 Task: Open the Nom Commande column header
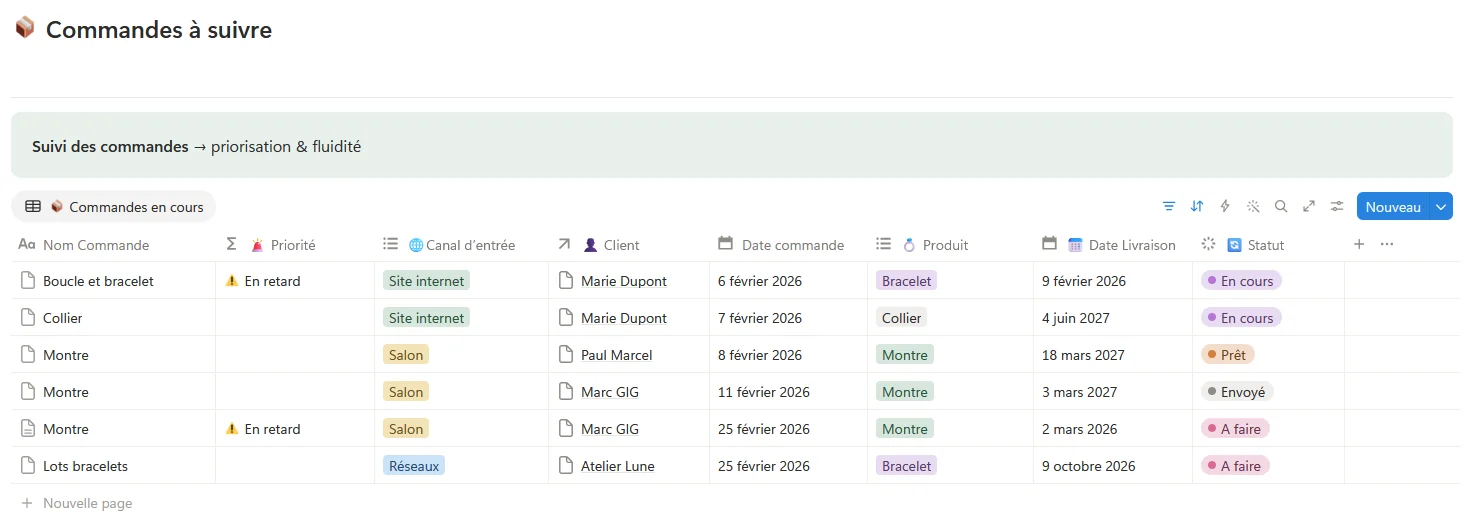(x=113, y=245)
